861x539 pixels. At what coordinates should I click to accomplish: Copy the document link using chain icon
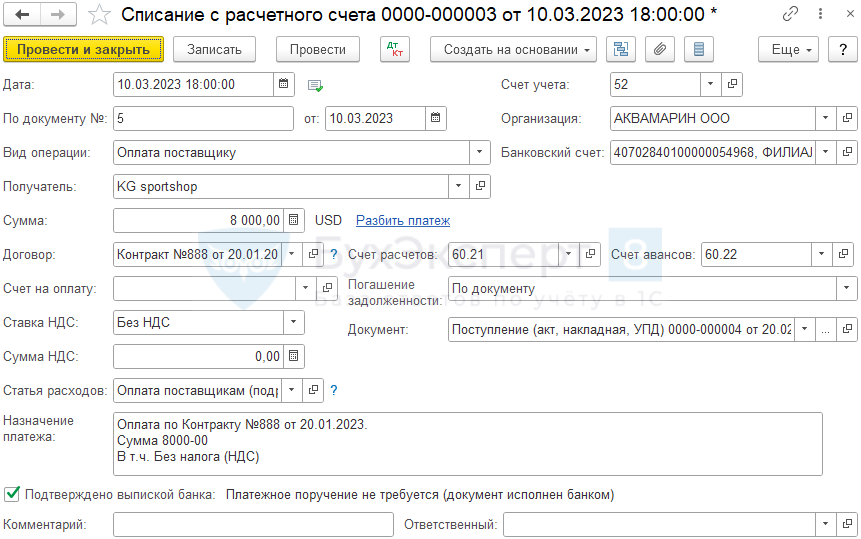point(791,14)
